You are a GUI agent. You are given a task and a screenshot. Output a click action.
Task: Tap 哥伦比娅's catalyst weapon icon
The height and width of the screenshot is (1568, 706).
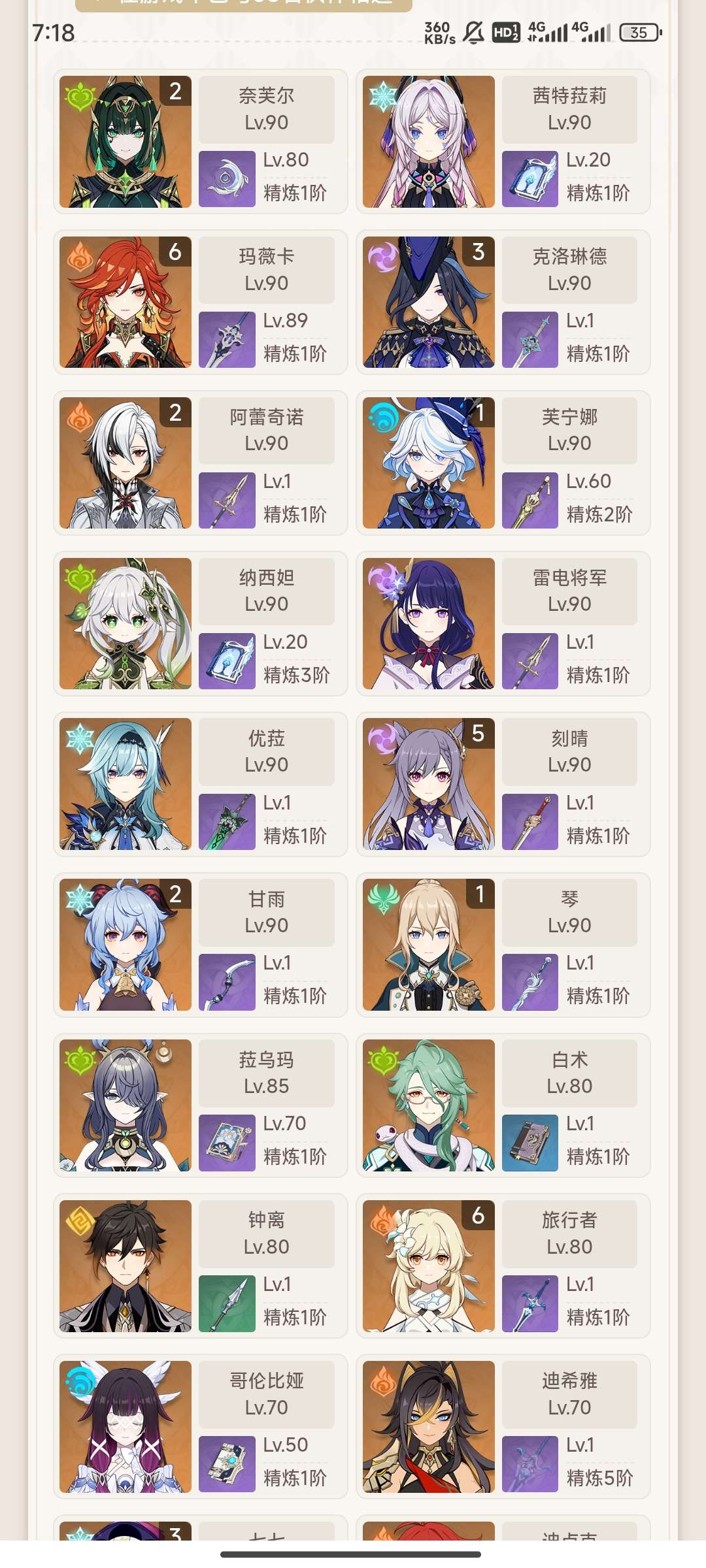pos(227,1464)
